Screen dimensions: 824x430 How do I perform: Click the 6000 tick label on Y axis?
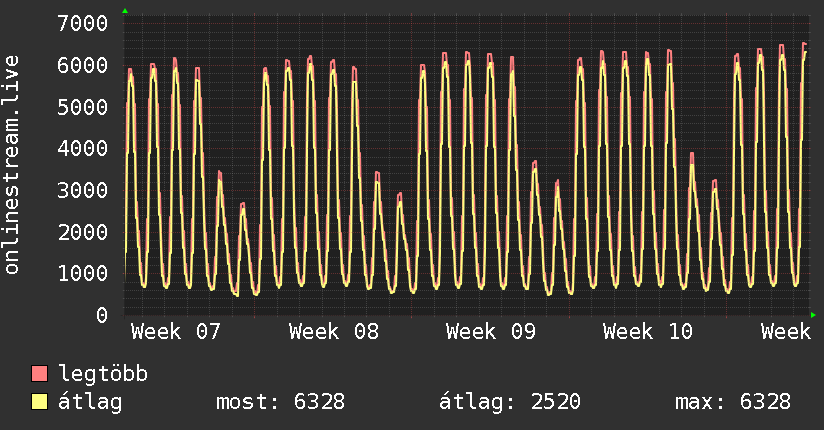tap(83, 65)
